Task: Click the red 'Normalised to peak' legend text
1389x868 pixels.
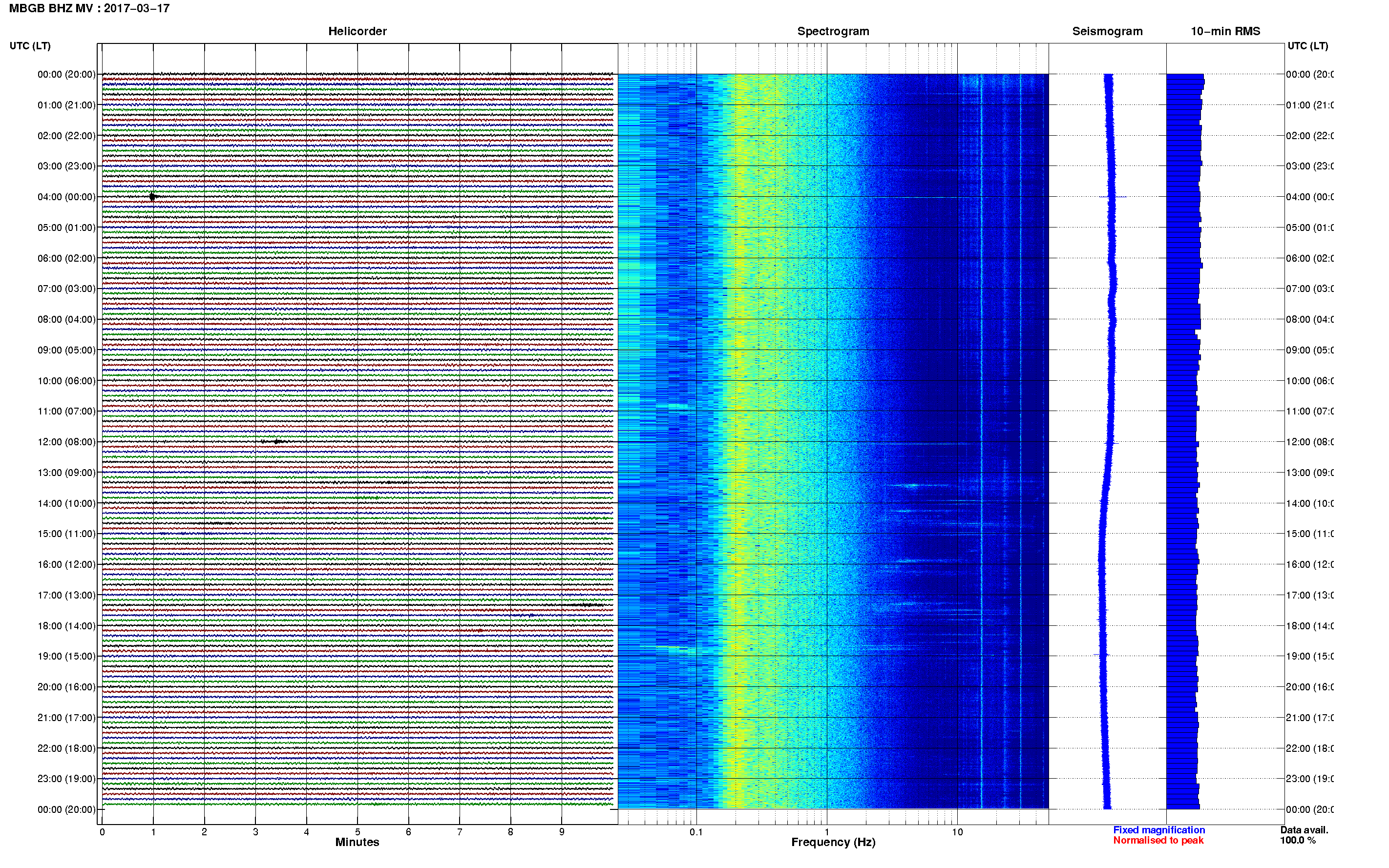Action: pyautogui.click(x=1158, y=841)
